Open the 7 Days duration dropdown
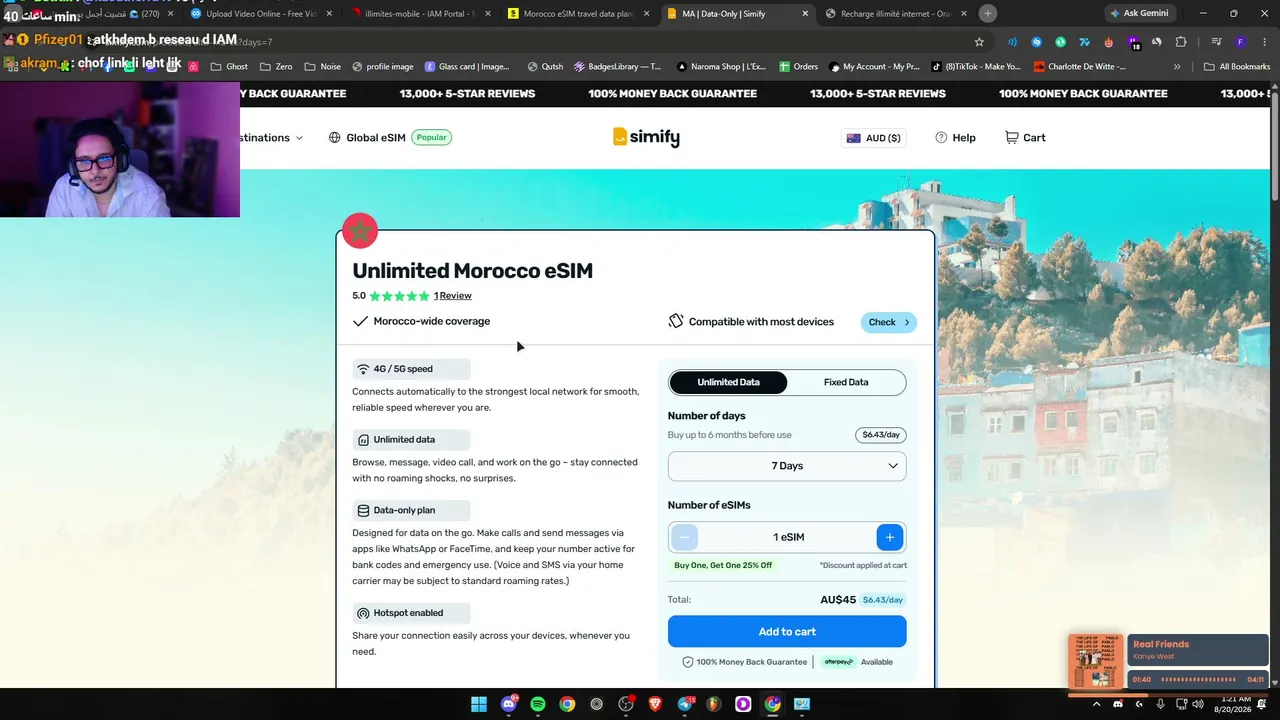The width and height of the screenshot is (1280, 720). pos(787,466)
